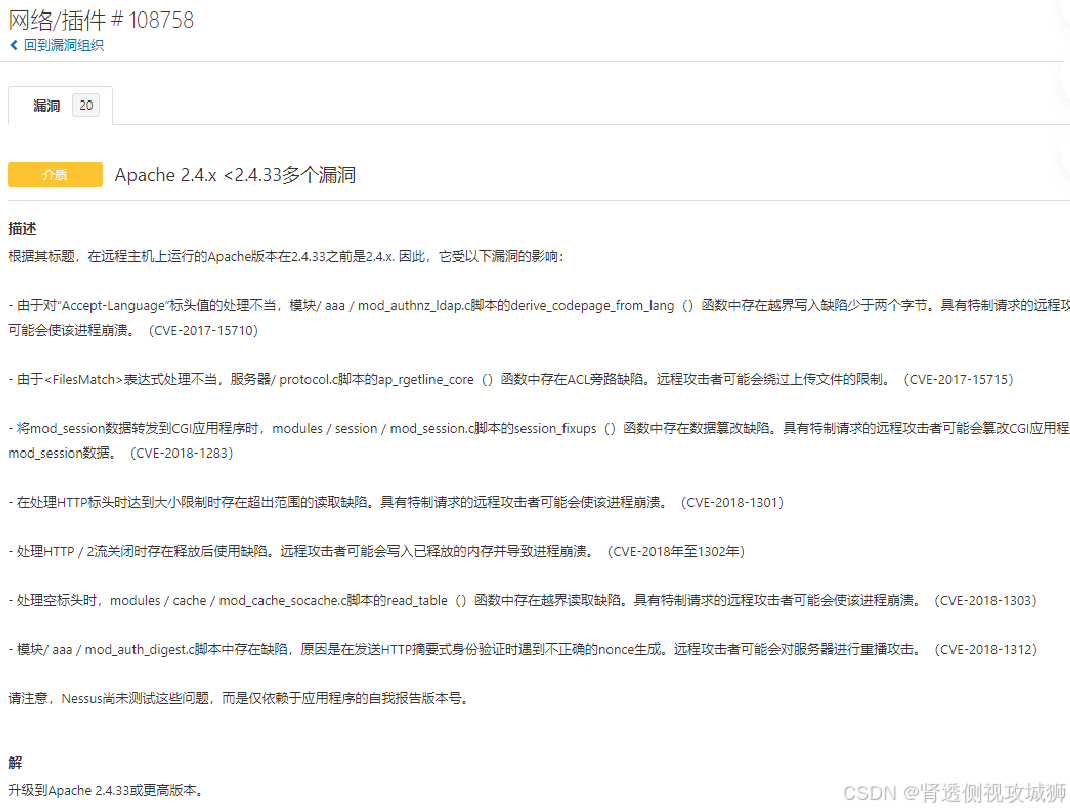Click the line mentioning mod_auth_digest.c
This screenshot has width=1070, height=810.
click(x=523, y=650)
